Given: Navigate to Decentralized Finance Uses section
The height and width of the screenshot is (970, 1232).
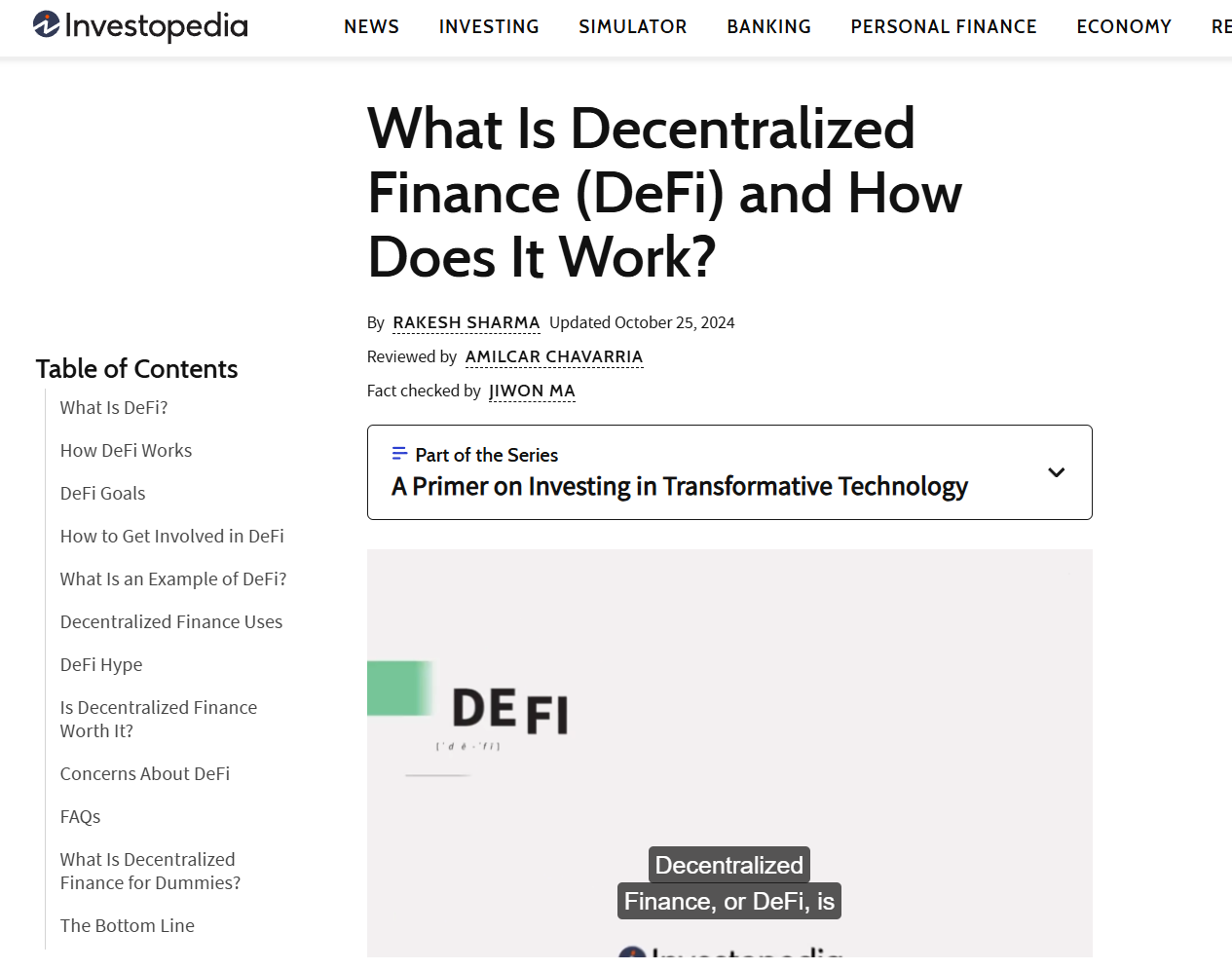Looking at the screenshot, I should tap(171, 622).
